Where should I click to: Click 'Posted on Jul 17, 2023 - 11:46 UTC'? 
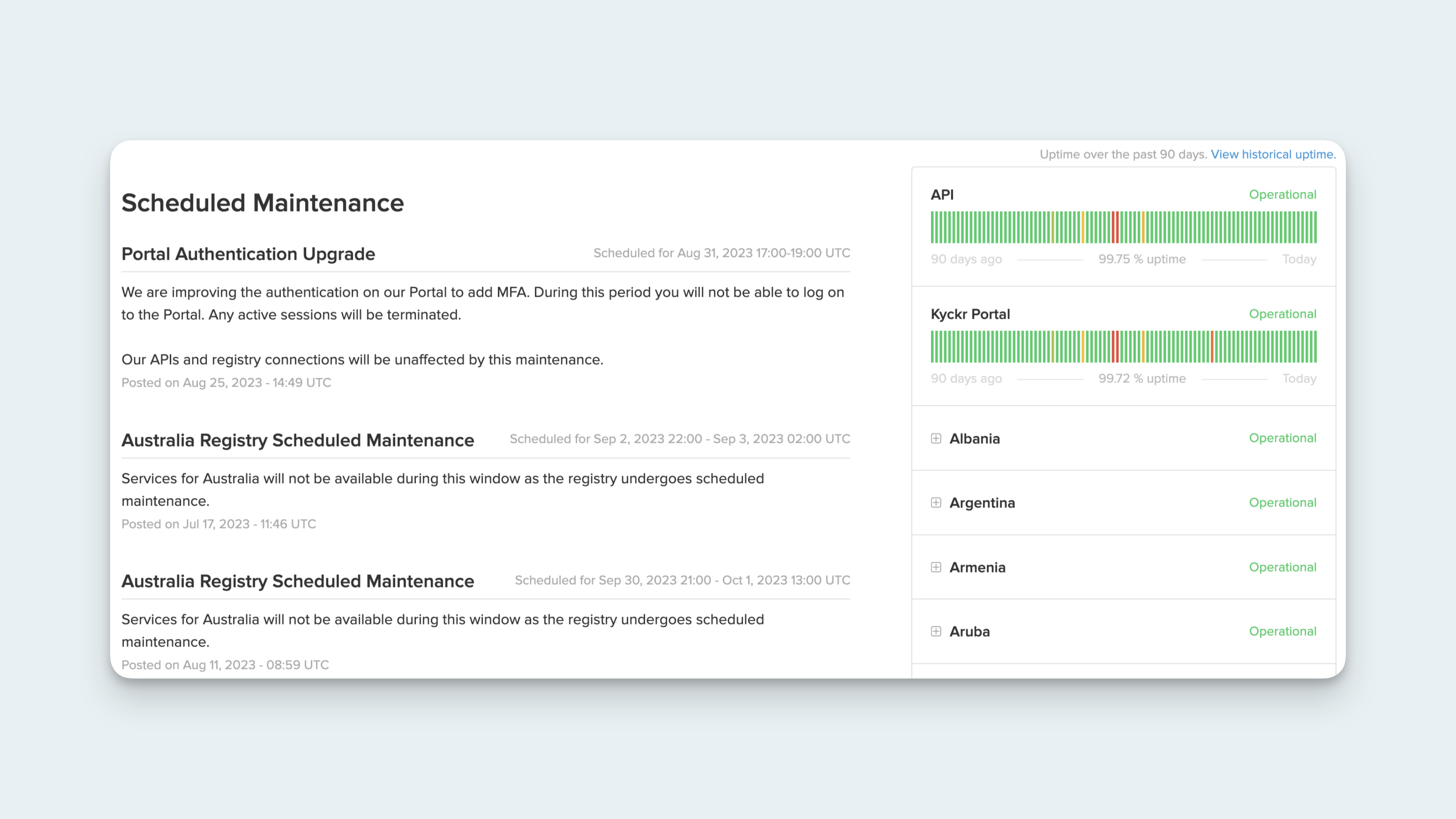pyautogui.click(x=219, y=524)
